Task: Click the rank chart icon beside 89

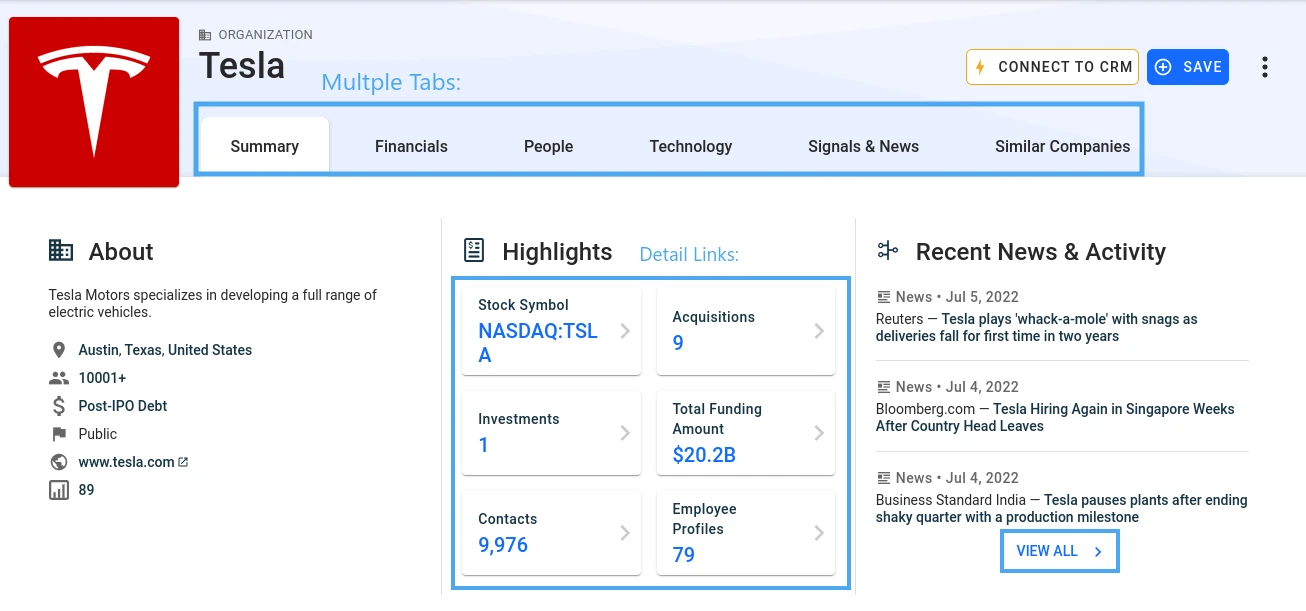Action: pos(59,490)
